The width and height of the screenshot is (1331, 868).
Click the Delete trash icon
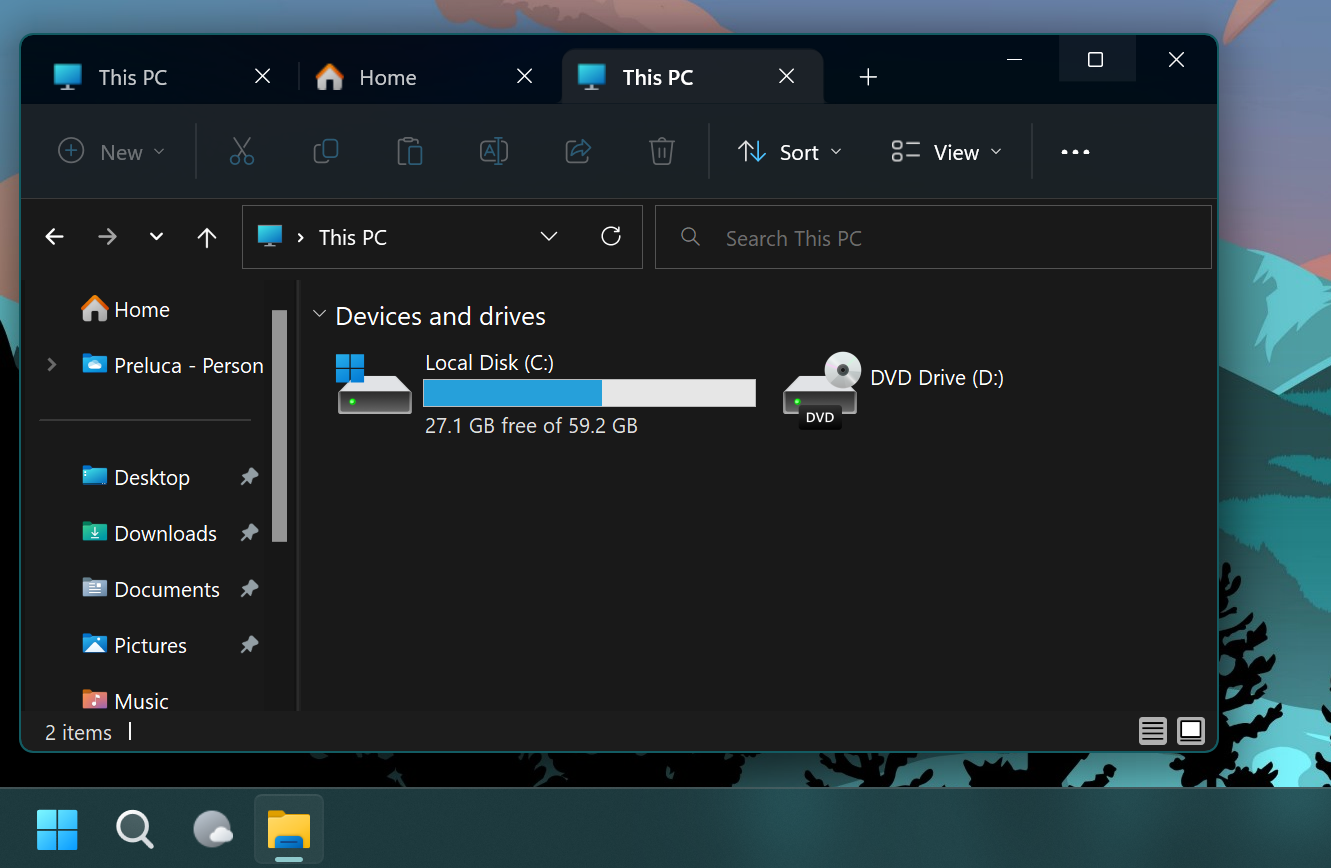pyautogui.click(x=661, y=151)
